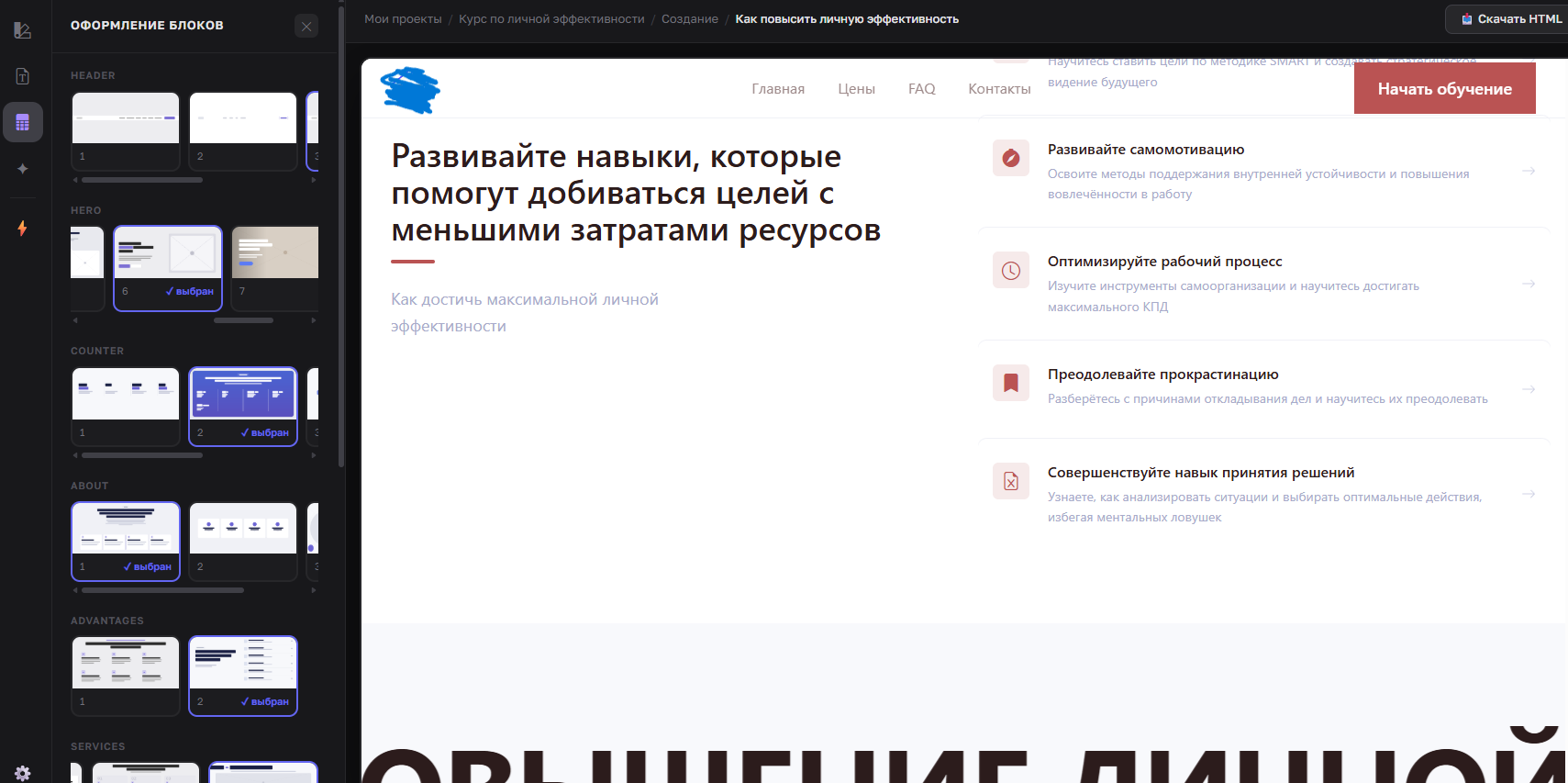1568x783 pixels.
Task: Select Hero block design 6
Action: pyautogui.click(x=168, y=268)
